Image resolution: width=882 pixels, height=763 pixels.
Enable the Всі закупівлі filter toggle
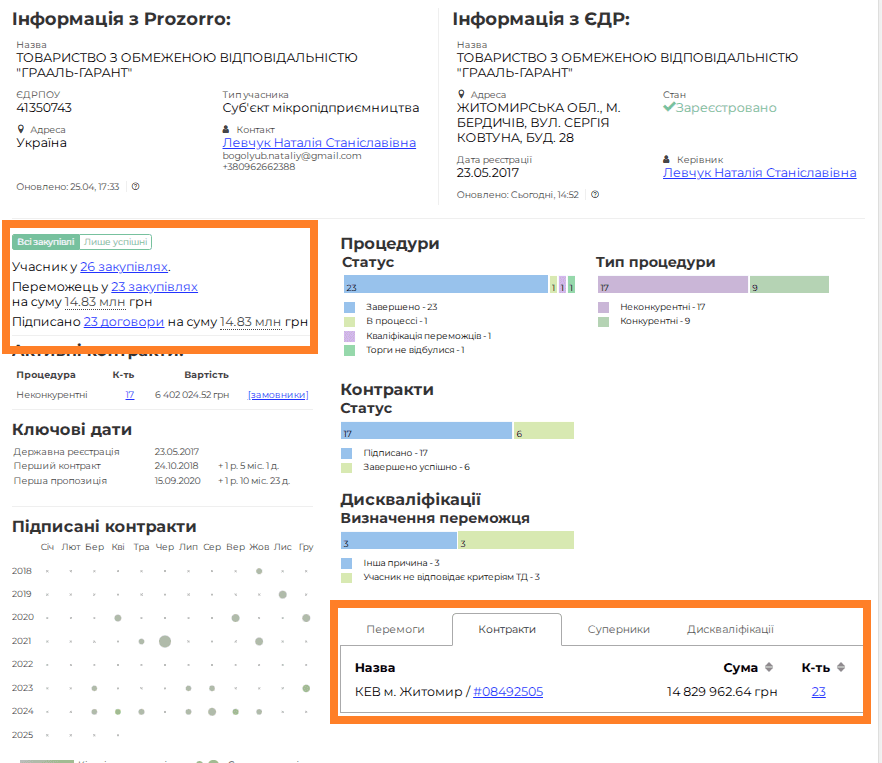click(45, 242)
